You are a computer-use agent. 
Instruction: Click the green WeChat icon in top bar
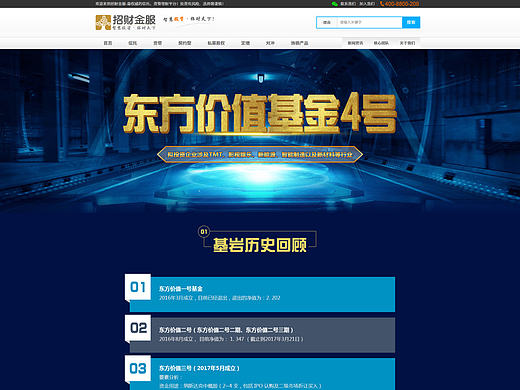pos(335,4)
